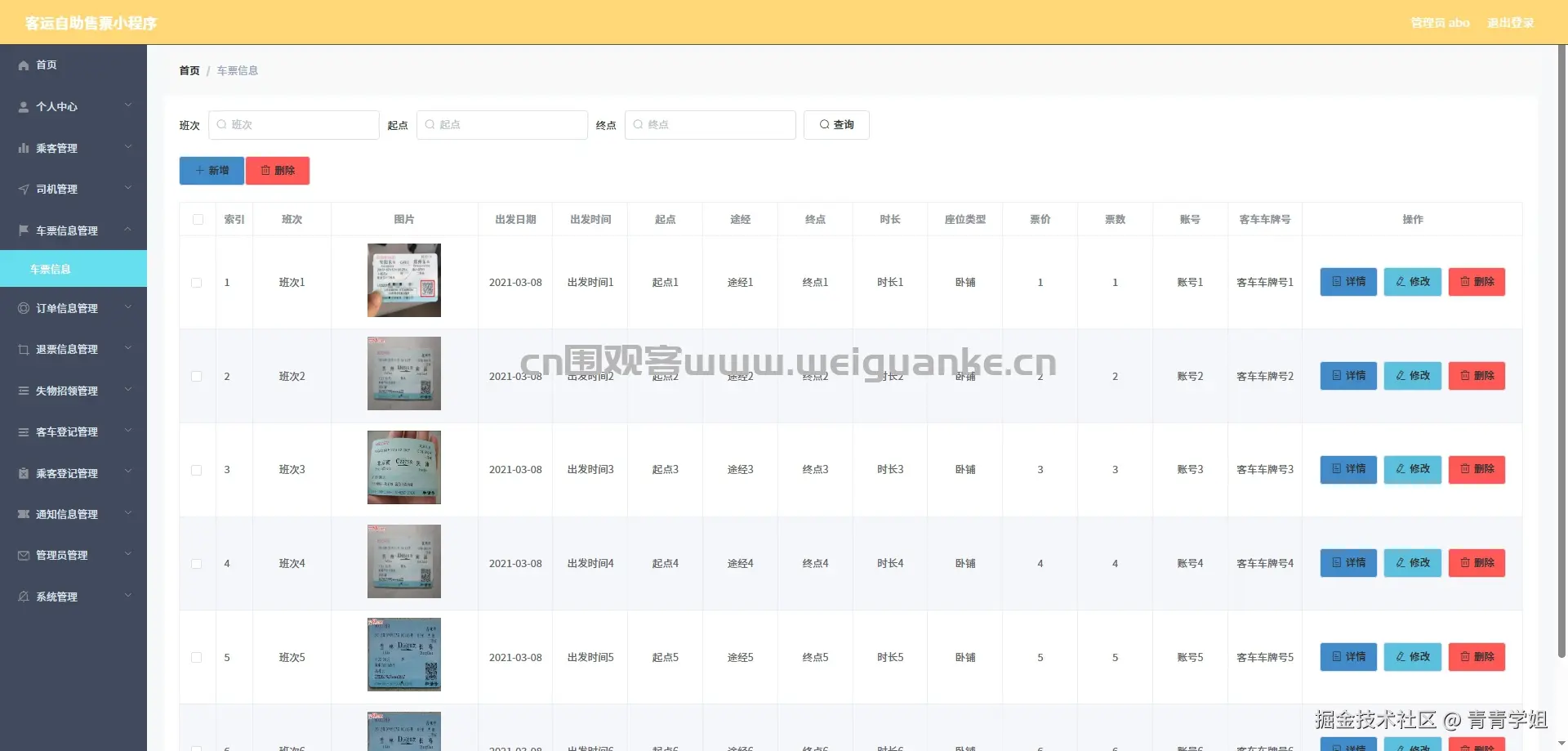Click the icon beside 客车登记管理

[x=24, y=432]
